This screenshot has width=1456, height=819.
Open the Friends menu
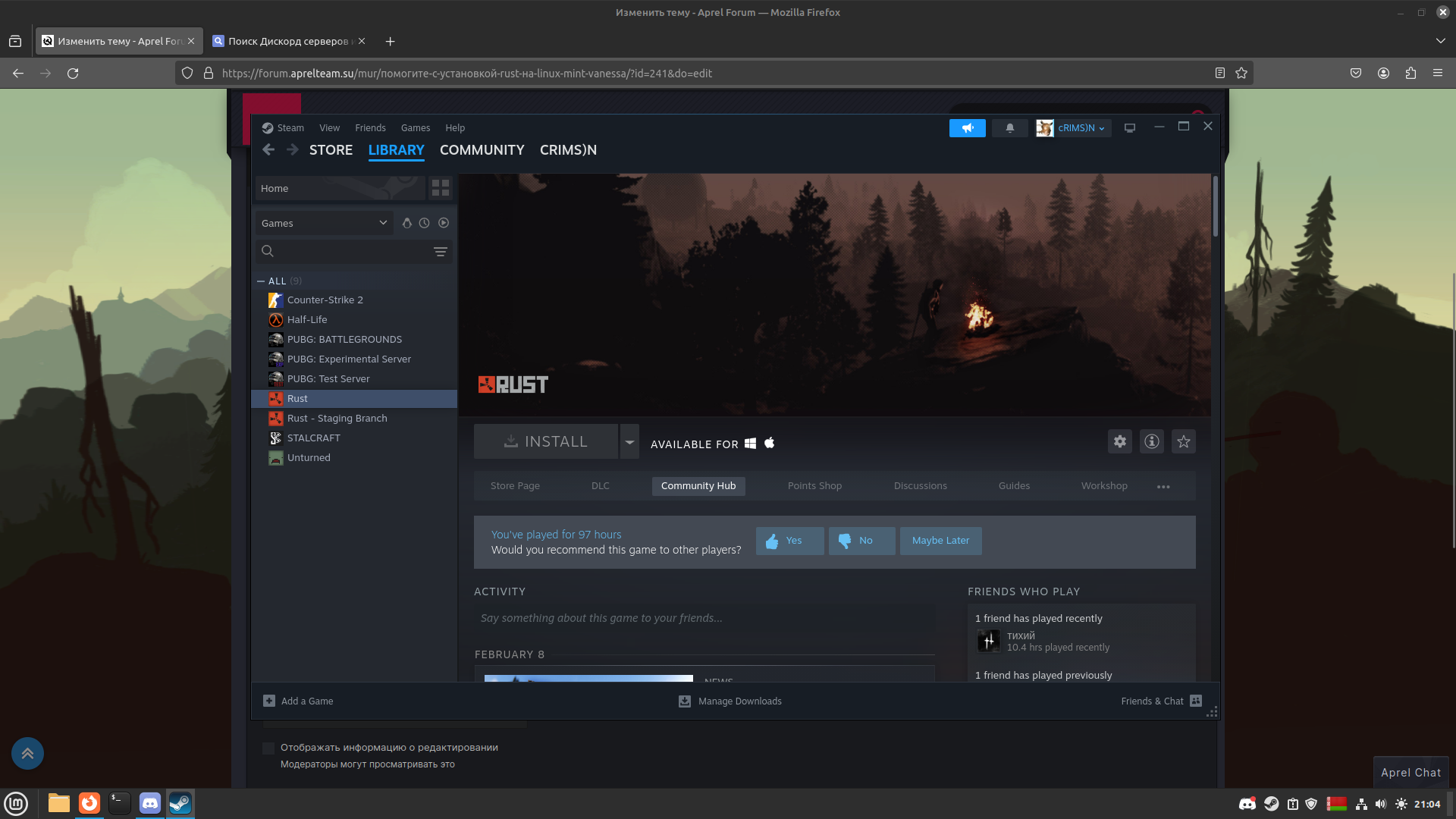coord(370,128)
